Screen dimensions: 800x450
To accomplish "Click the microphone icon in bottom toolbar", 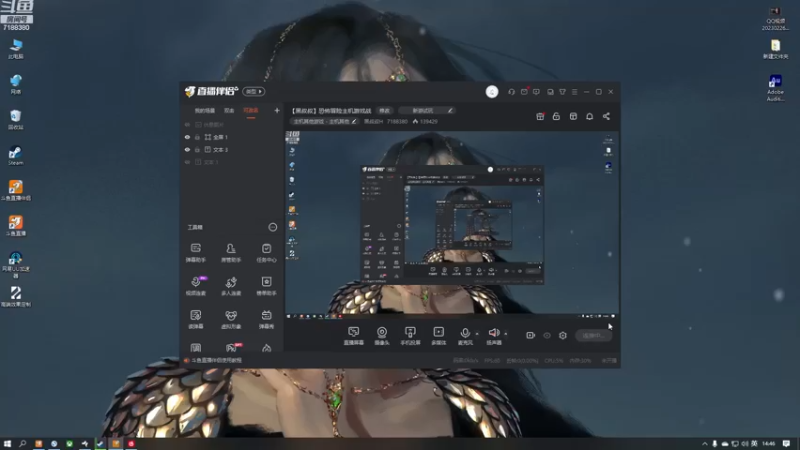I will tap(465, 333).
